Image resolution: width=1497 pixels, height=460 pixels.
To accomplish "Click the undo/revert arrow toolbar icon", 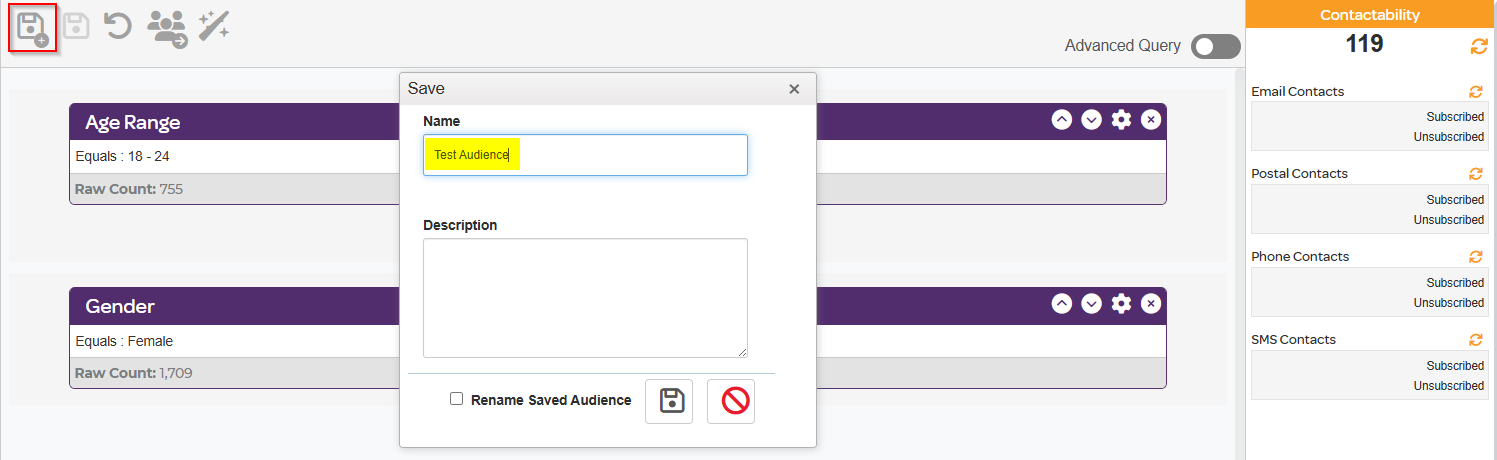I will [118, 26].
